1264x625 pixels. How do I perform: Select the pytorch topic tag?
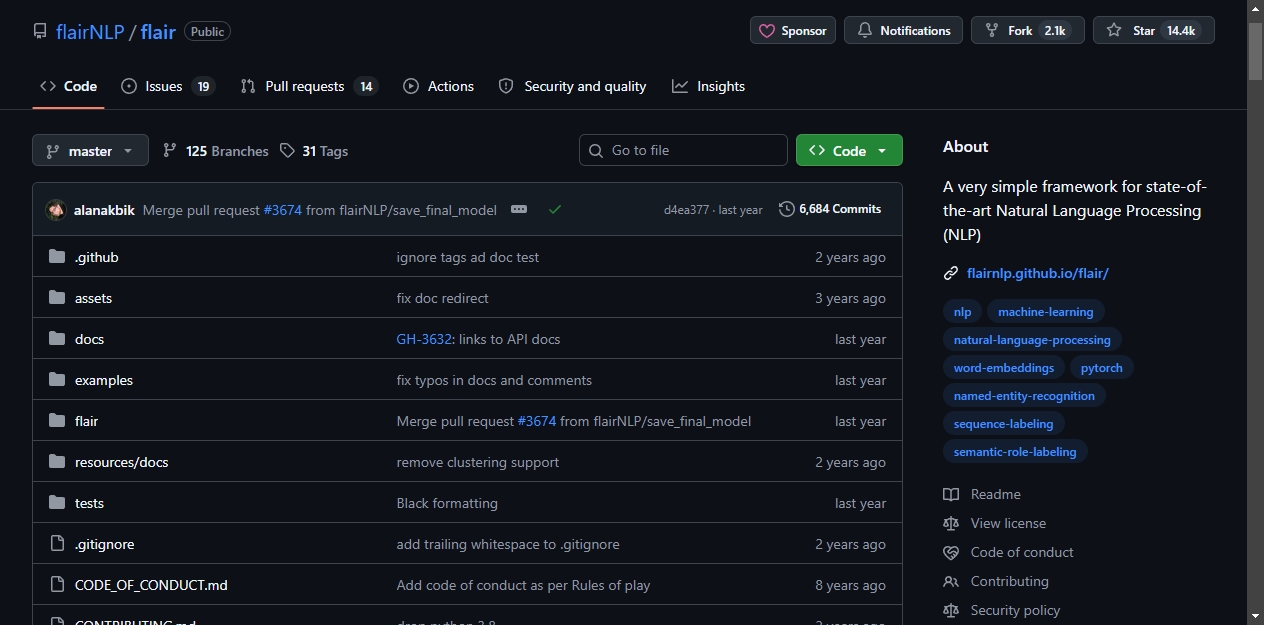click(1102, 368)
